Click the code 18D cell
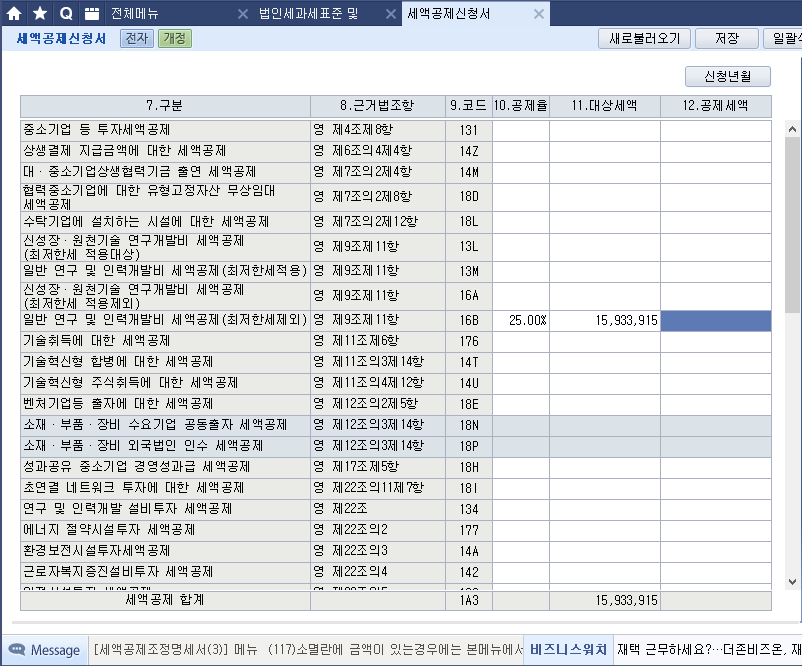 (x=469, y=197)
